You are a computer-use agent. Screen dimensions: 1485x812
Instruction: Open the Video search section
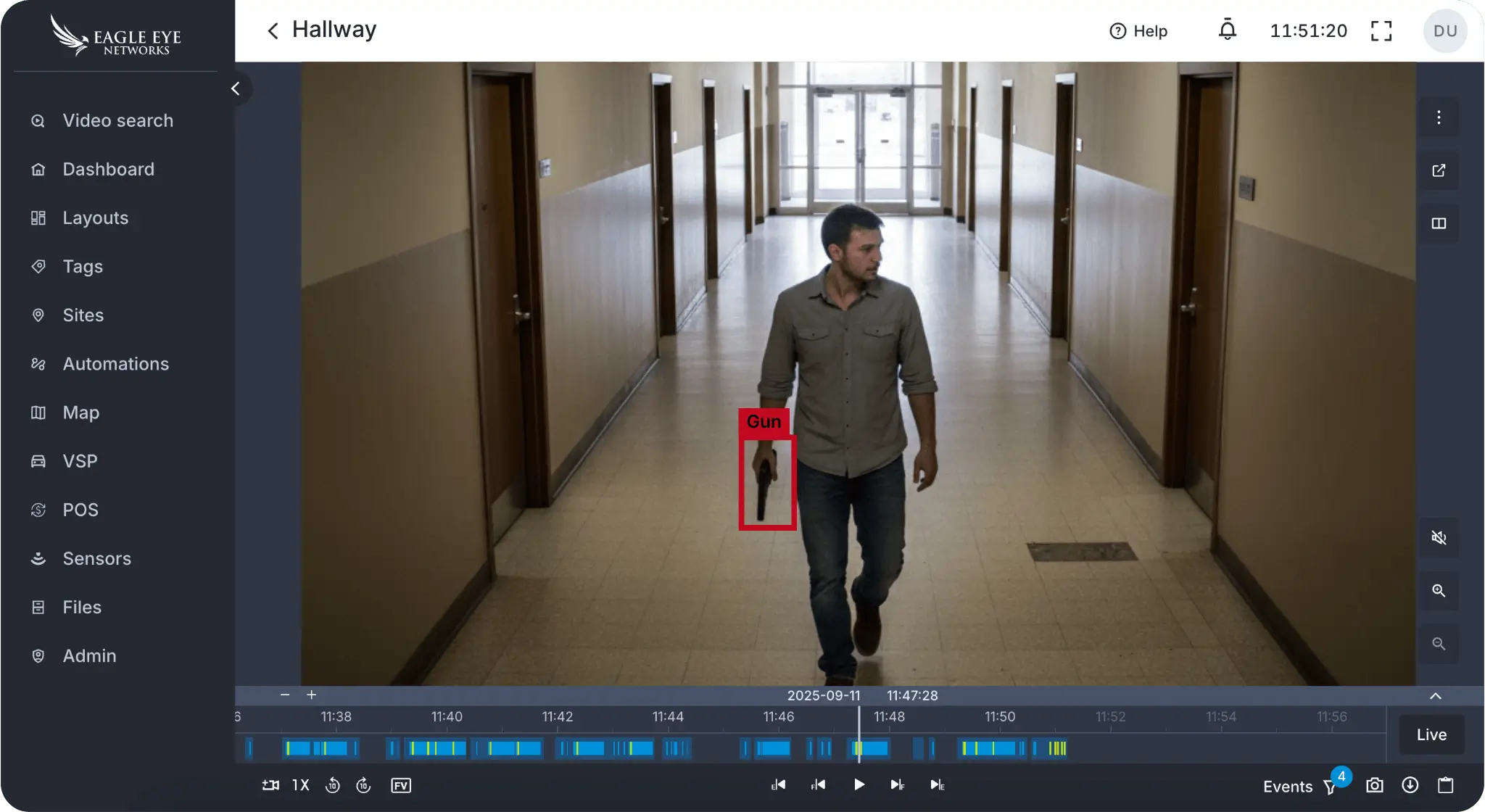tap(117, 120)
